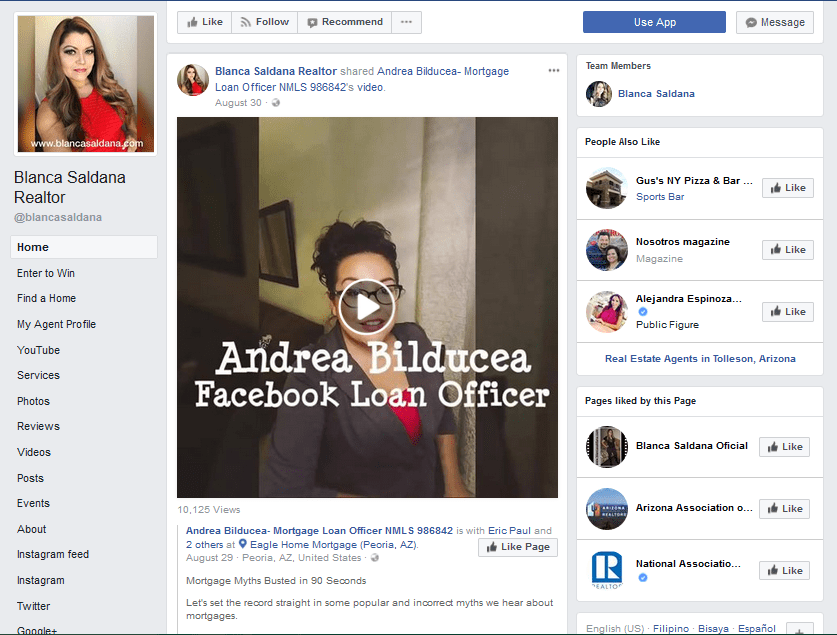Open Videos in the sidebar
This screenshot has height=635, width=837.
34,452
